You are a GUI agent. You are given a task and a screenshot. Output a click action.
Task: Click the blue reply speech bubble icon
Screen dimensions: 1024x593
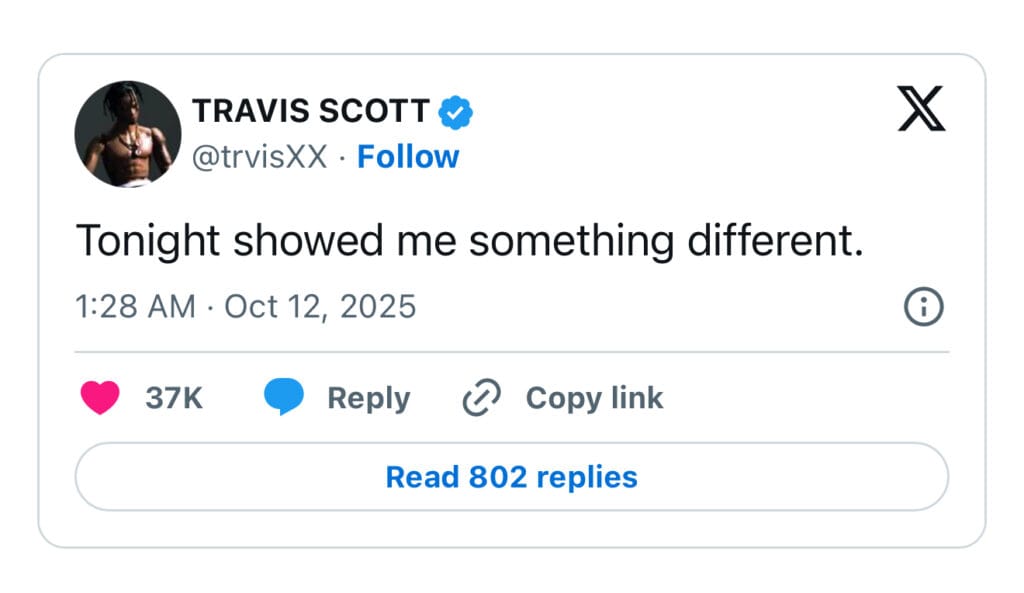284,398
